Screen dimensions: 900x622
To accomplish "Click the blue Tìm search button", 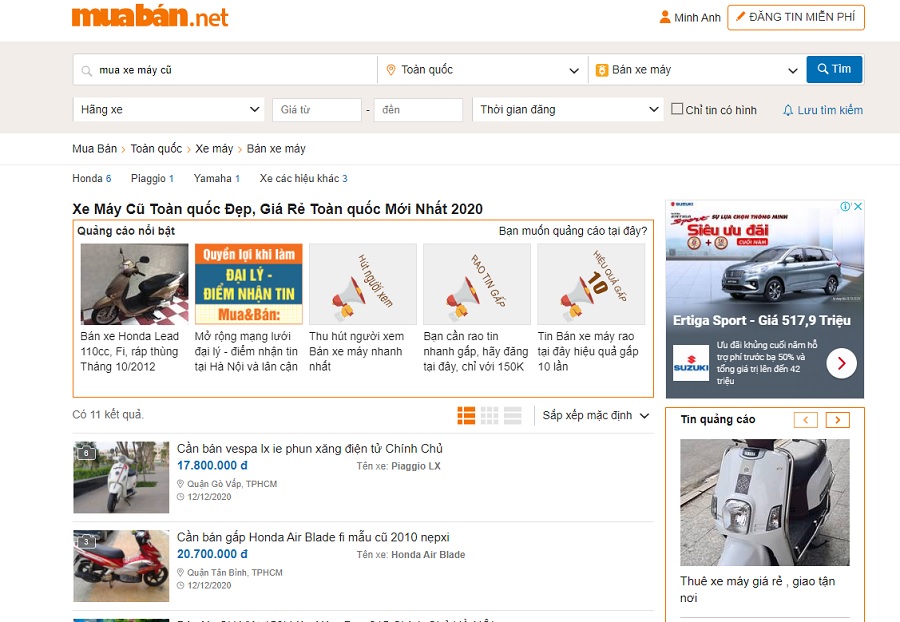I will pyautogui.click(x=834, y=69).
